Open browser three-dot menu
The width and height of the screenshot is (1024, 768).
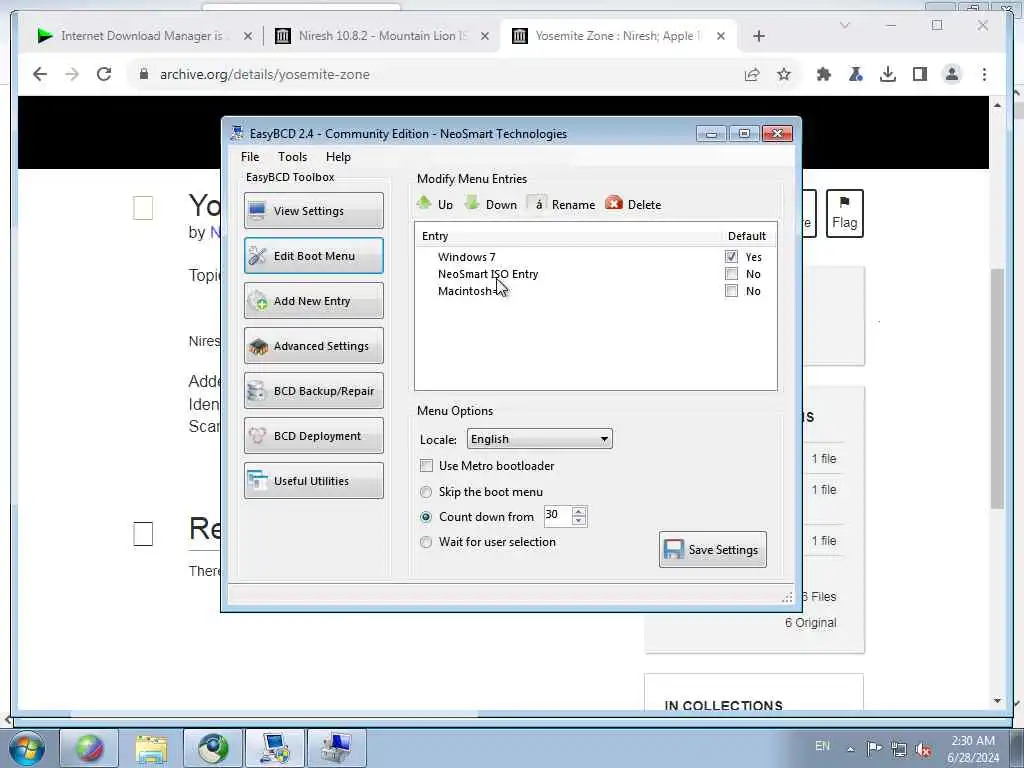coord(984,74)
